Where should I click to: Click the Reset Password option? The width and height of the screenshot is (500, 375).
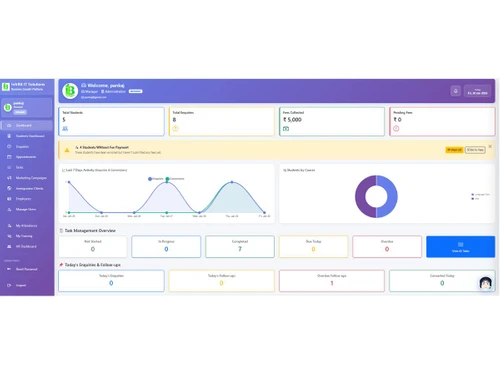click(27, 269)
